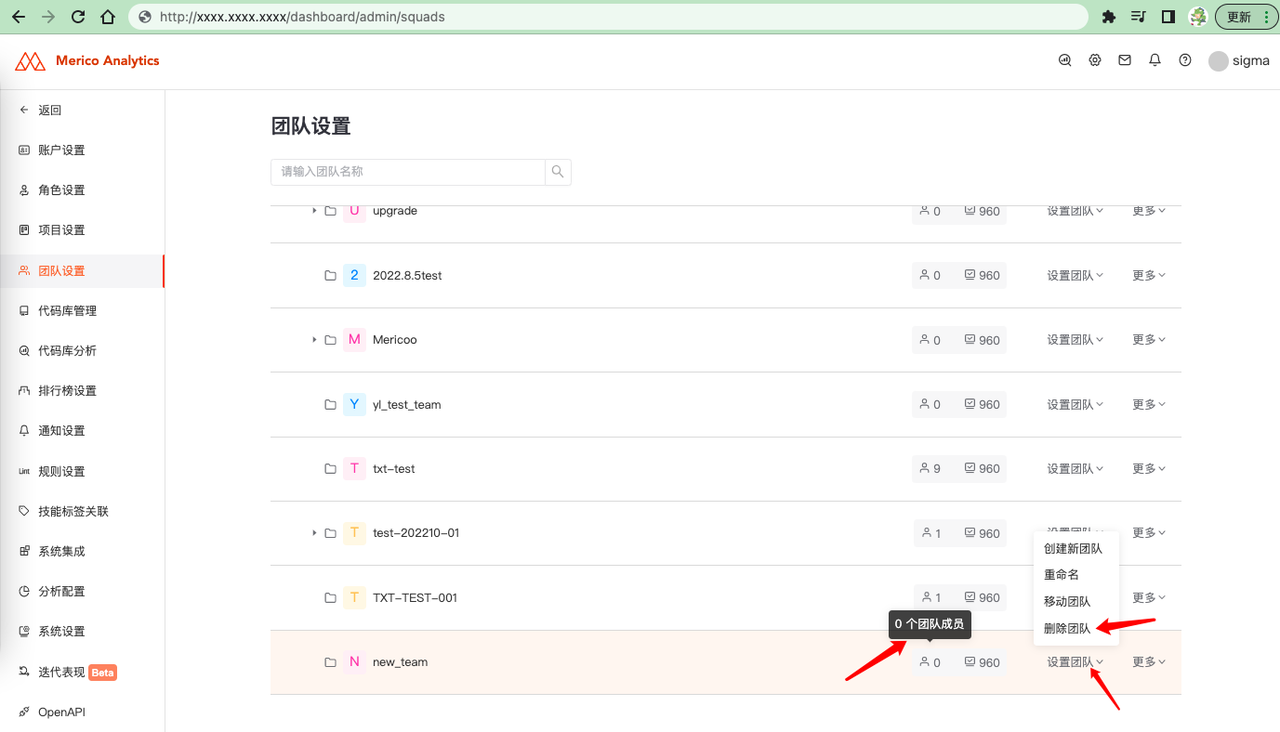Click the 960 badge for yl_test_team
This screenshot has width=1280, height=732.
(982, 404)
